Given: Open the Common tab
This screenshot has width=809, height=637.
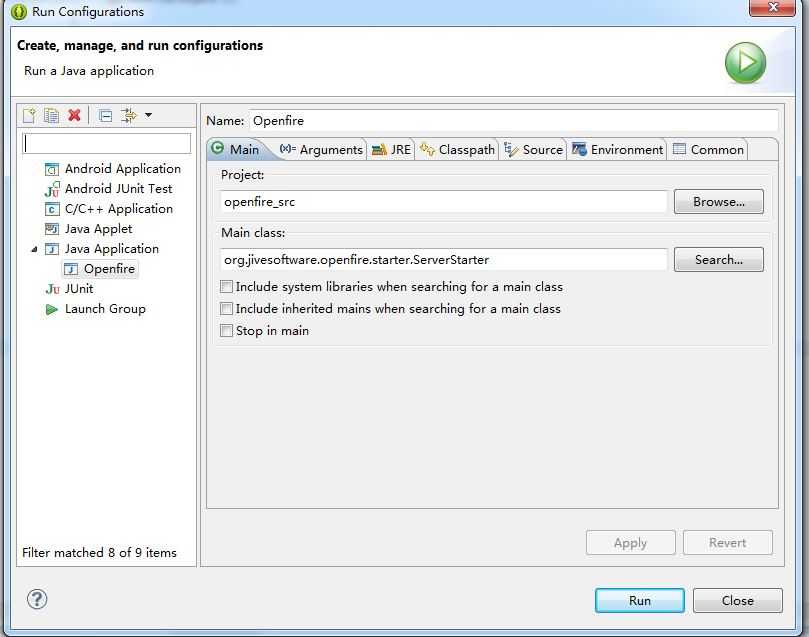Looking at the screenshot, I should coord(708,150).
